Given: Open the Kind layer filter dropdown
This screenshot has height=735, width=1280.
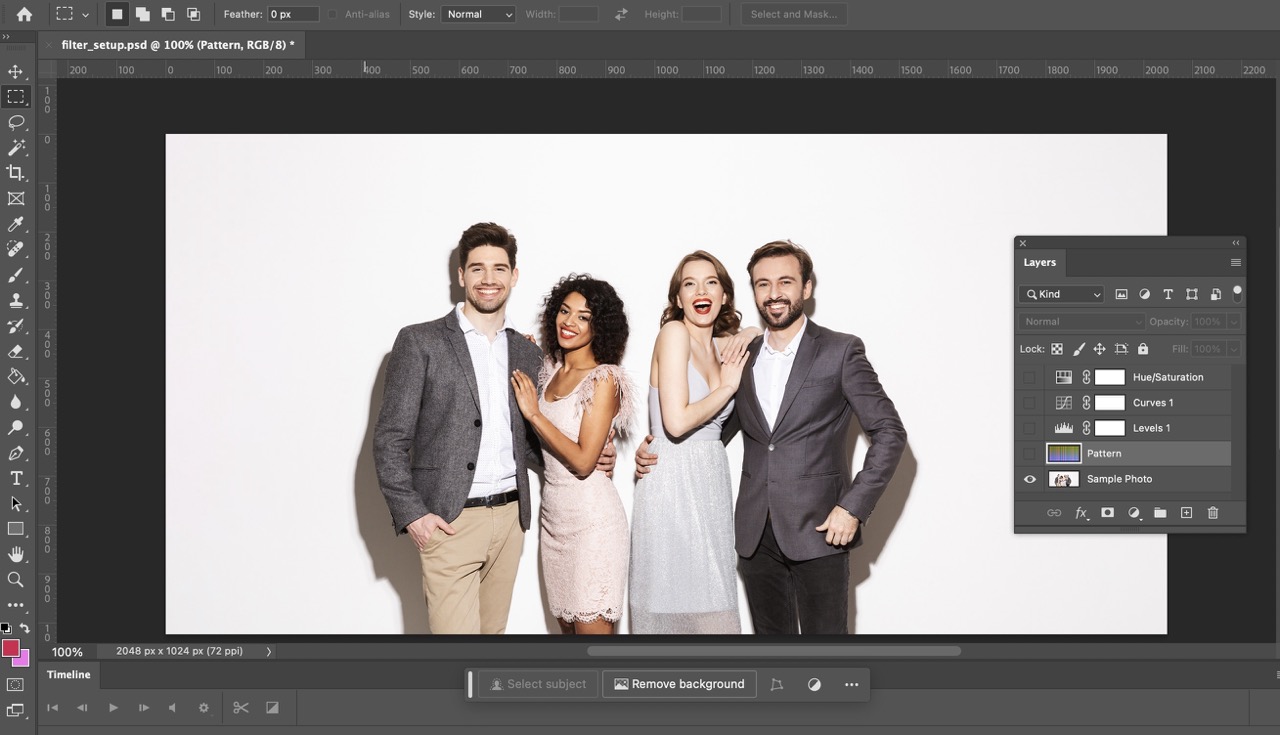Looking at the screenshot, I should [1061, 295].
